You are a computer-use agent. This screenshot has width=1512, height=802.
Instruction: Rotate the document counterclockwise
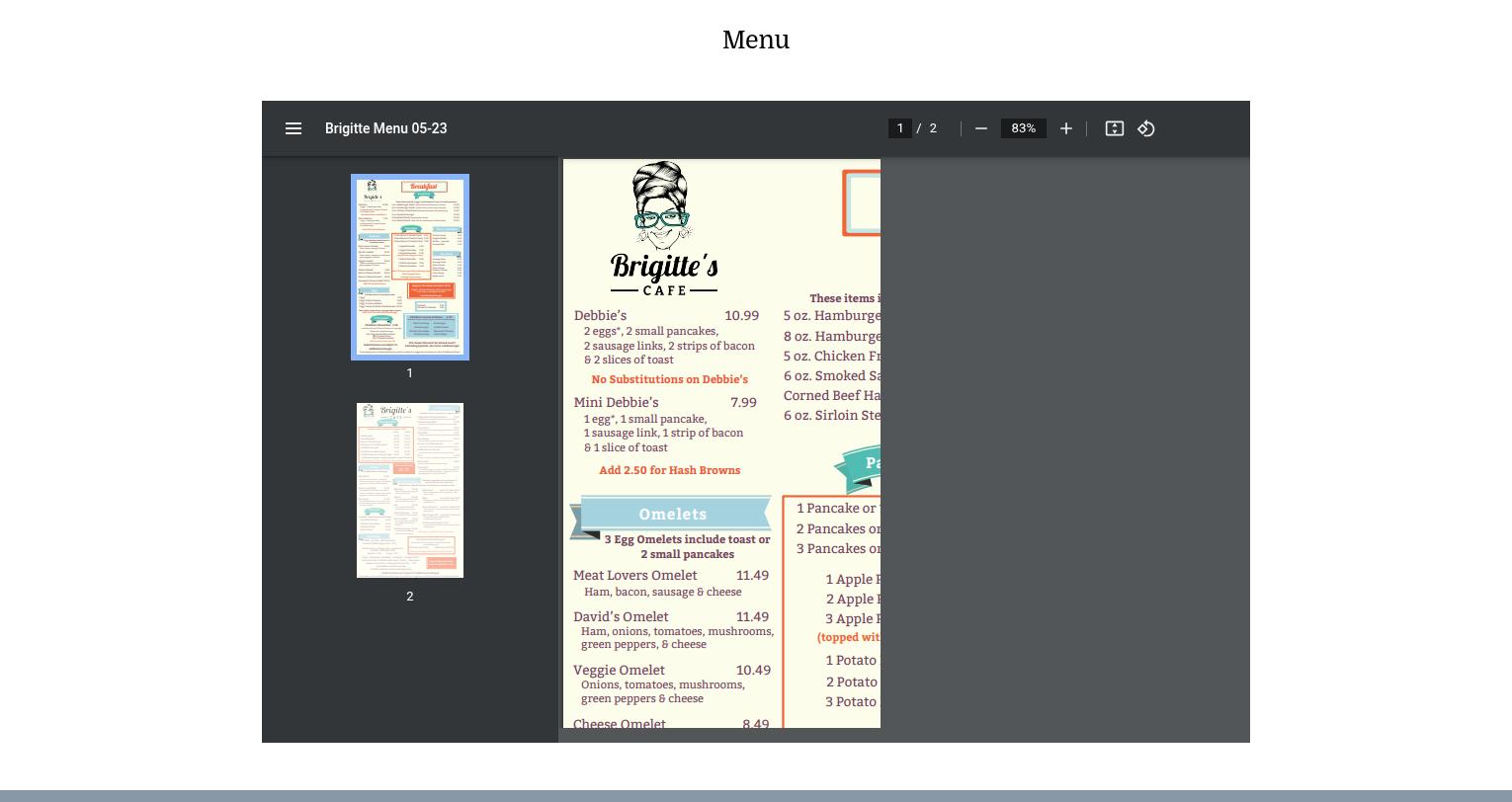pyautogui.click(x=1146, y=128)
